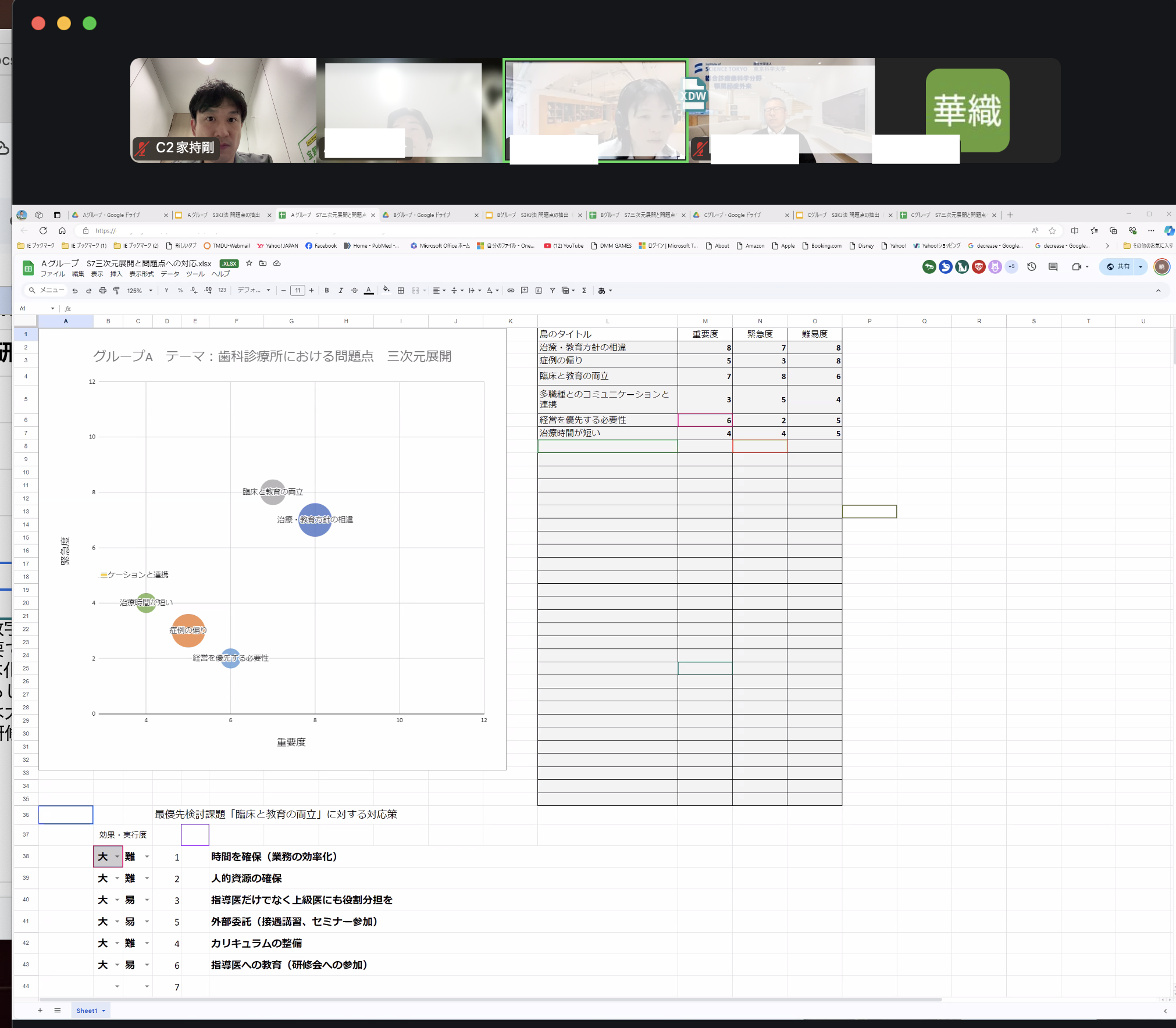Open the データ menu
Screen dimensions: 1176x1028
tap(170, 274)
